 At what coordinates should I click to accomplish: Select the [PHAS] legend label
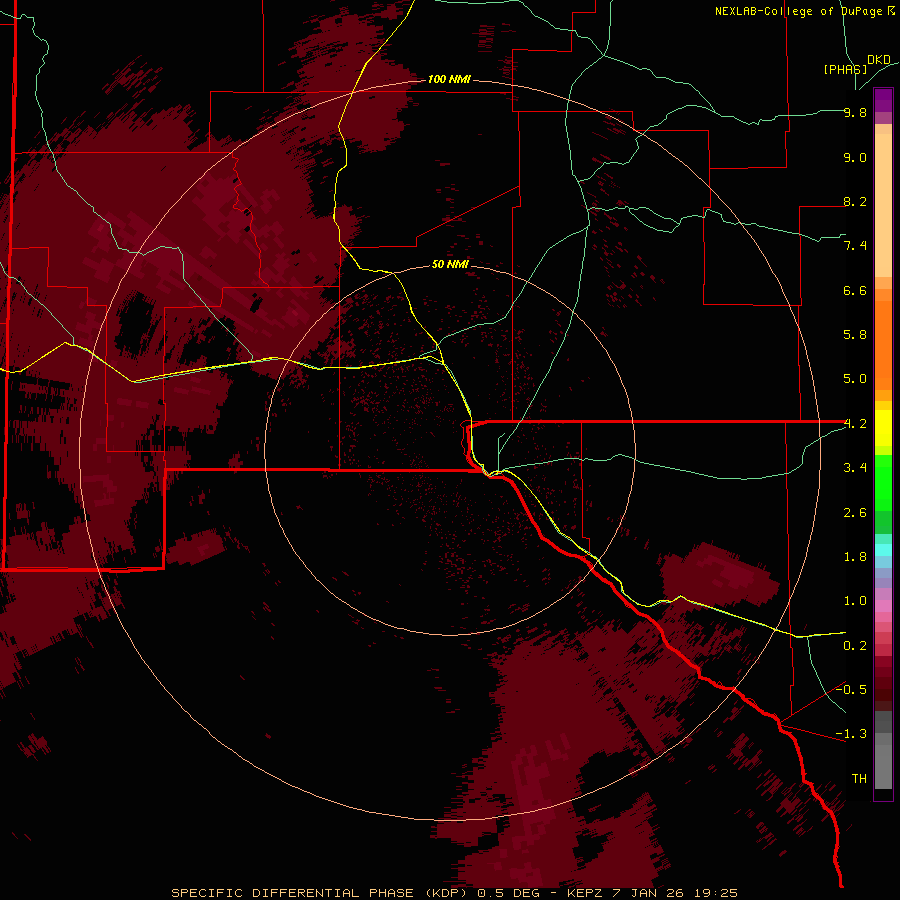[845, 69]
